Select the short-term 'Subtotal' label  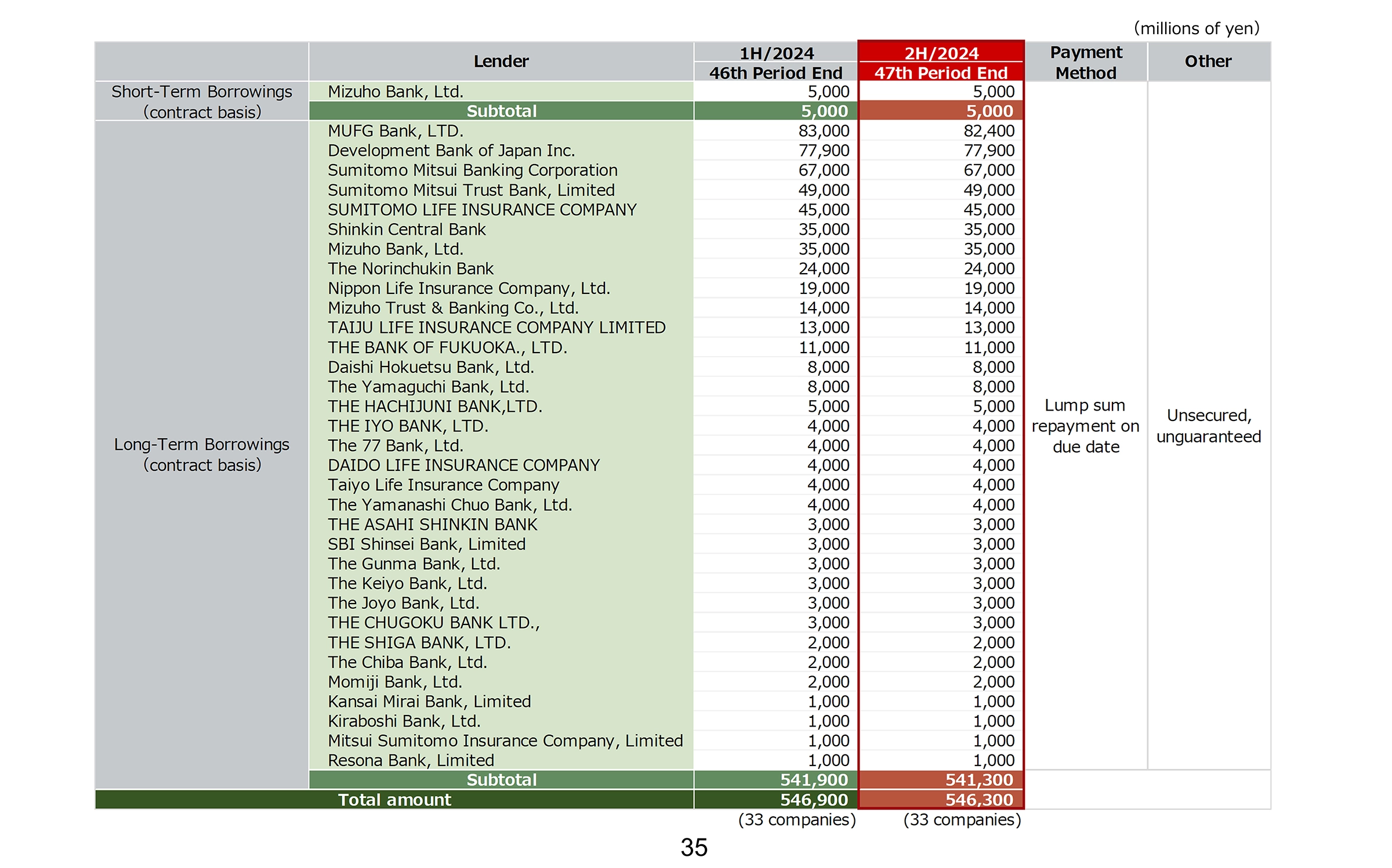pos(502,111)
